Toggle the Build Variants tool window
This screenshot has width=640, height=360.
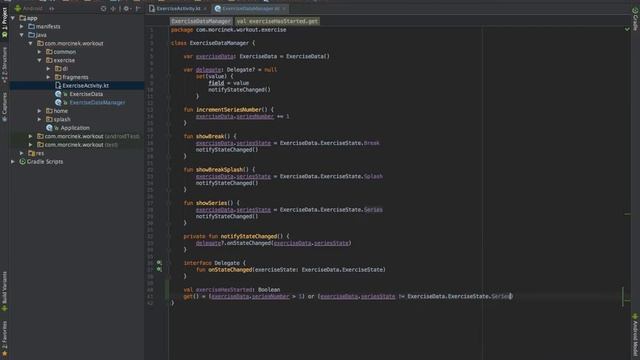coord(4,291)
